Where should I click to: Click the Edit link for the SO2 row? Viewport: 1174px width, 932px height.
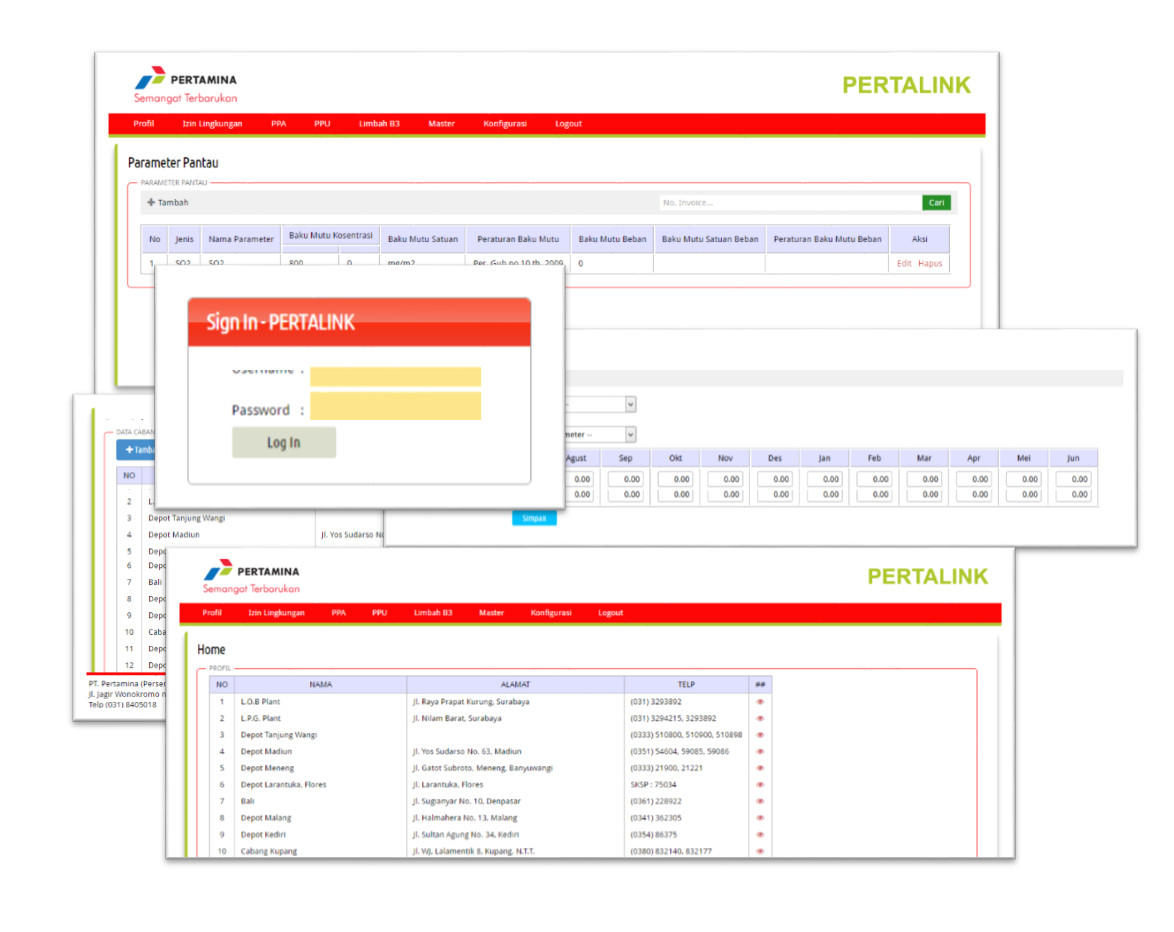[x=904, y=264]
